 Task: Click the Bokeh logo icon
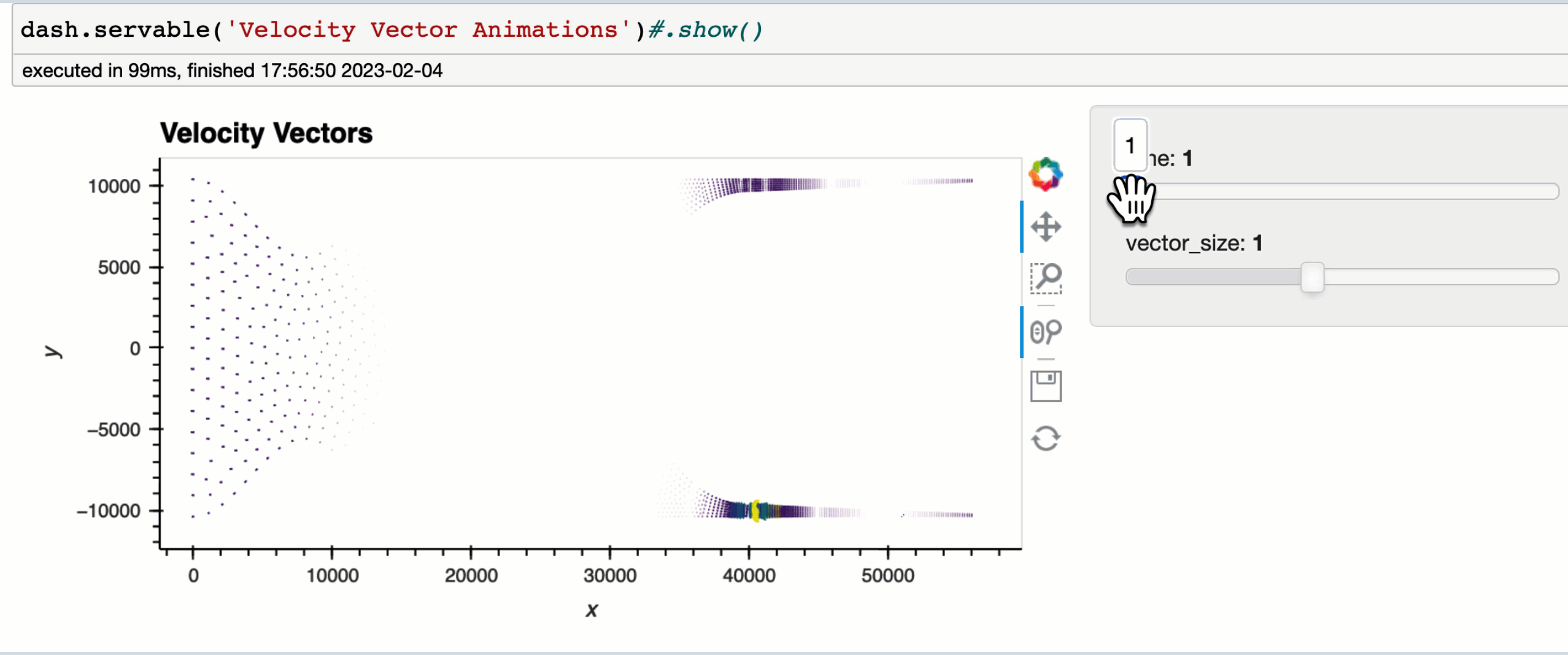(x=1046, y=175)
